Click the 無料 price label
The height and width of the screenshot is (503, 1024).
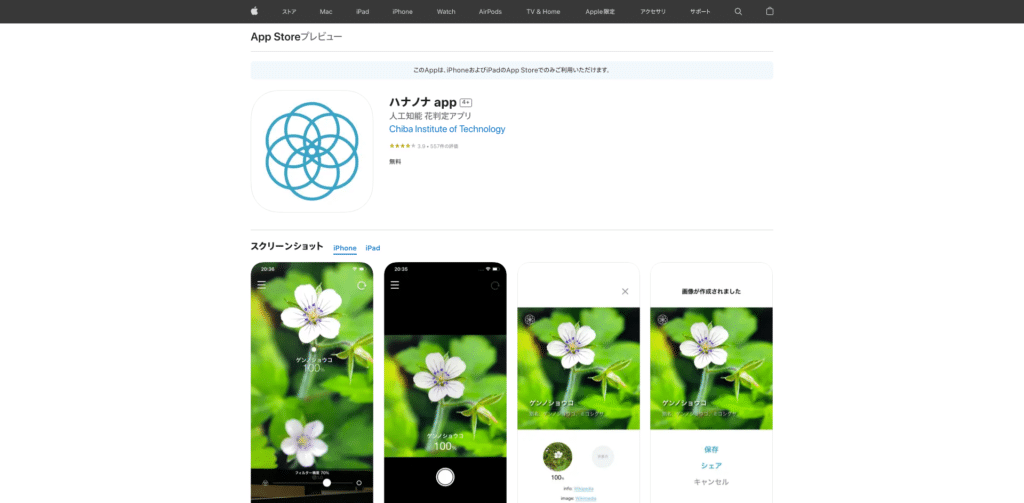click(395, 161)
